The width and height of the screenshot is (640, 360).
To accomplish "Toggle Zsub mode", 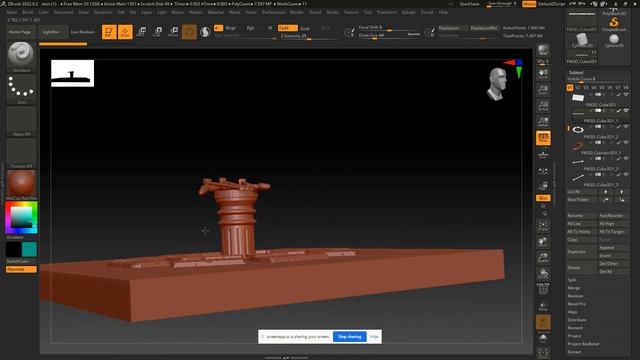I will 305,29.
